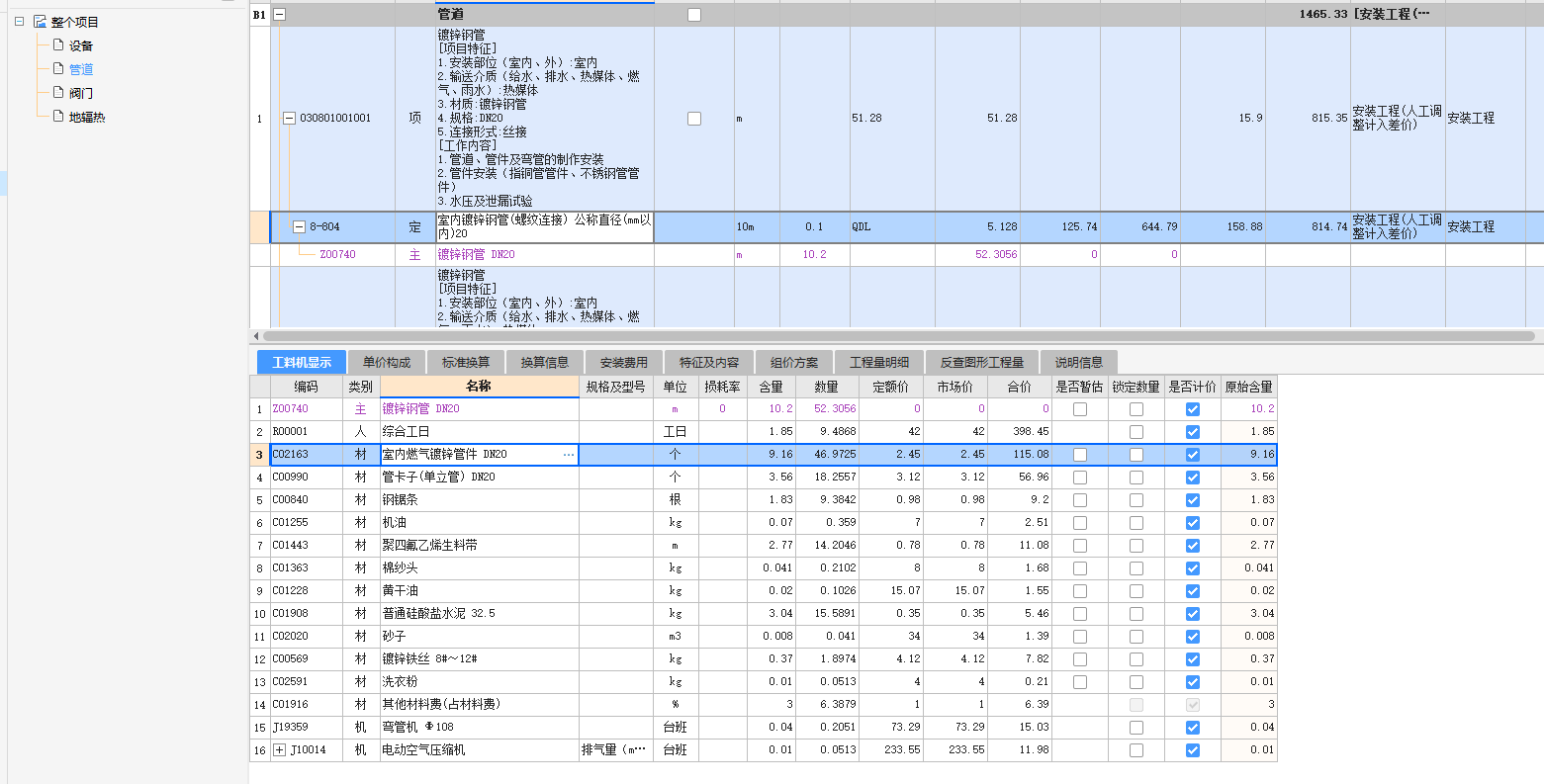Viewport: 1544px width, 784px height.
Task: Select 阀门 in the project tree
Action: pyautogui.click(x=81, y=93)
